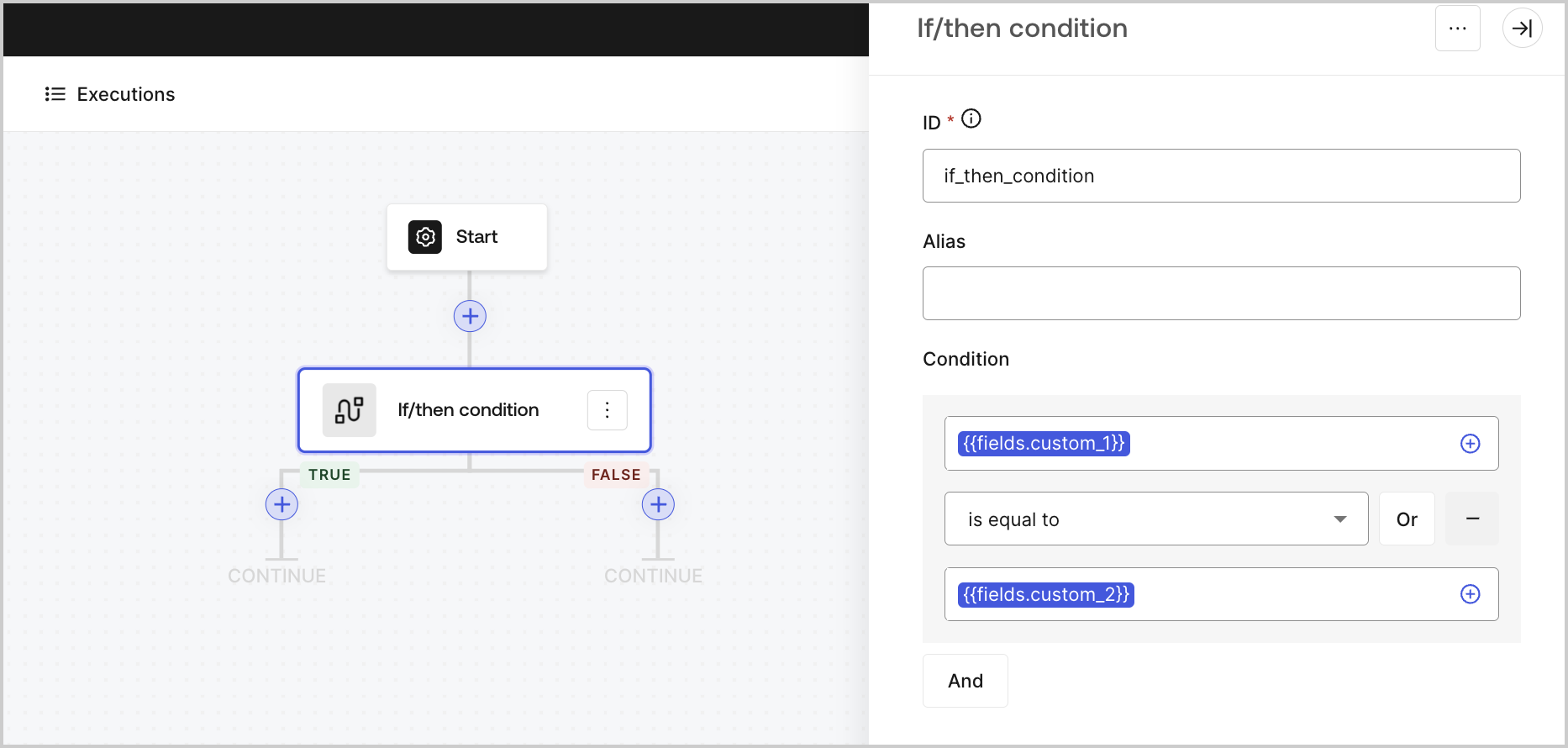Focus the Alias input field
The image size is (1568, 748).
click(1221, 293)
